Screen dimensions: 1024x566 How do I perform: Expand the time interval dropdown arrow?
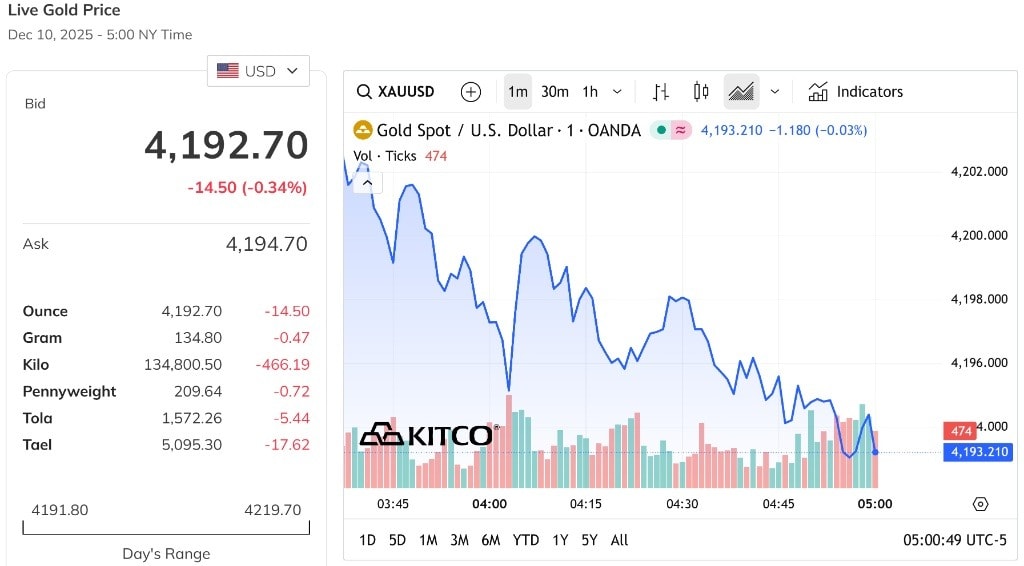tap(617, 92)
